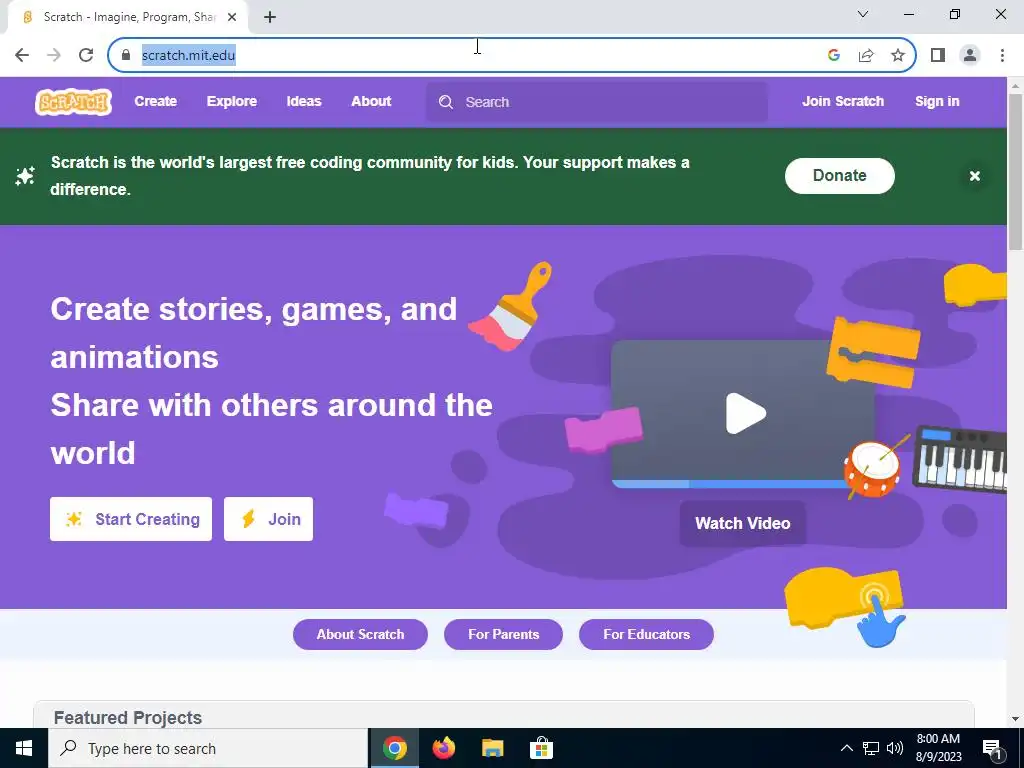The width and height of the screenshot is (1024, 768).
Task: Open the About menu item
Action: (371, 101)
